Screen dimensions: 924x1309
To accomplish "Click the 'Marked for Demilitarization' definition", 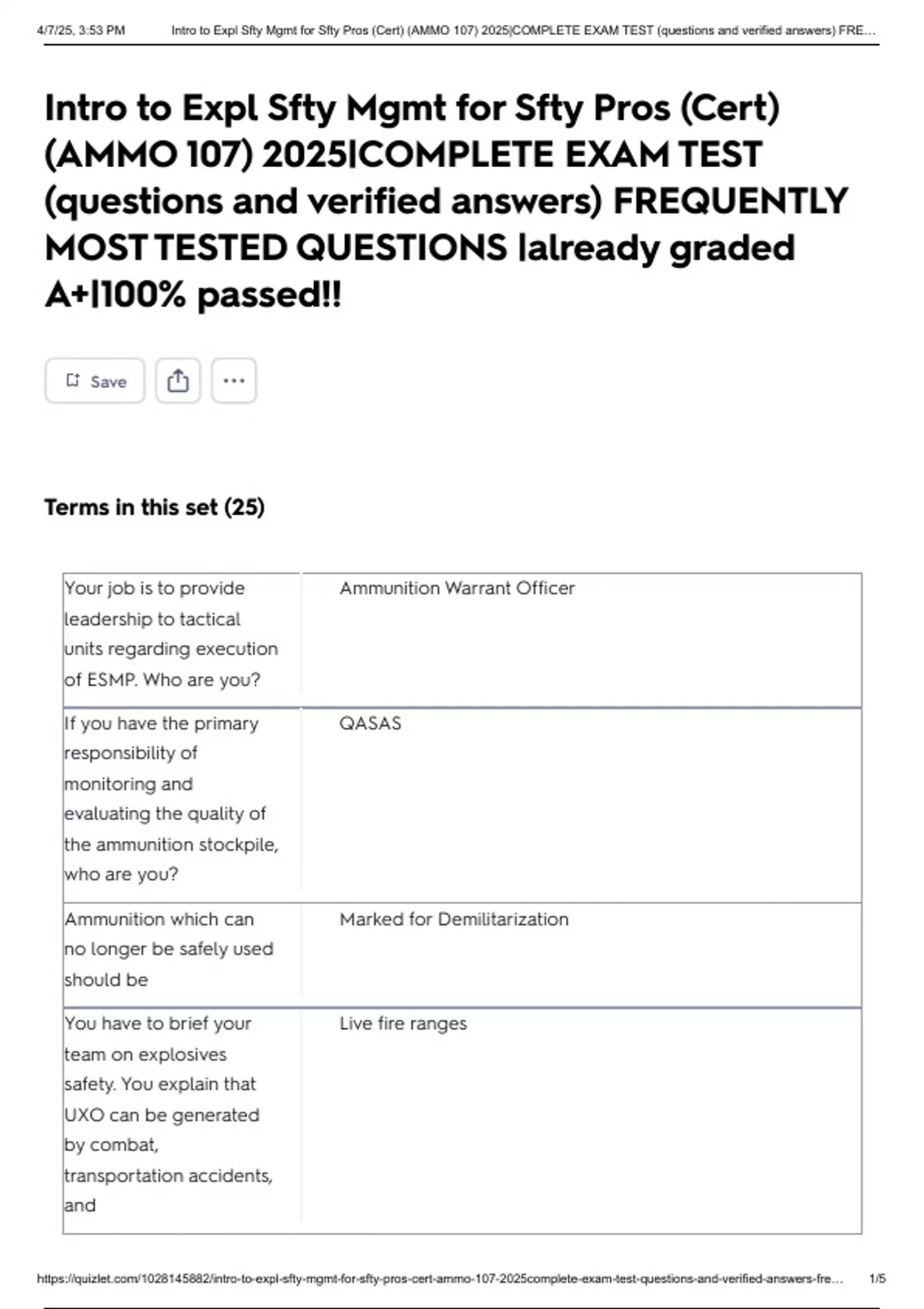I will pyautogui.click(x=454, y=919).
